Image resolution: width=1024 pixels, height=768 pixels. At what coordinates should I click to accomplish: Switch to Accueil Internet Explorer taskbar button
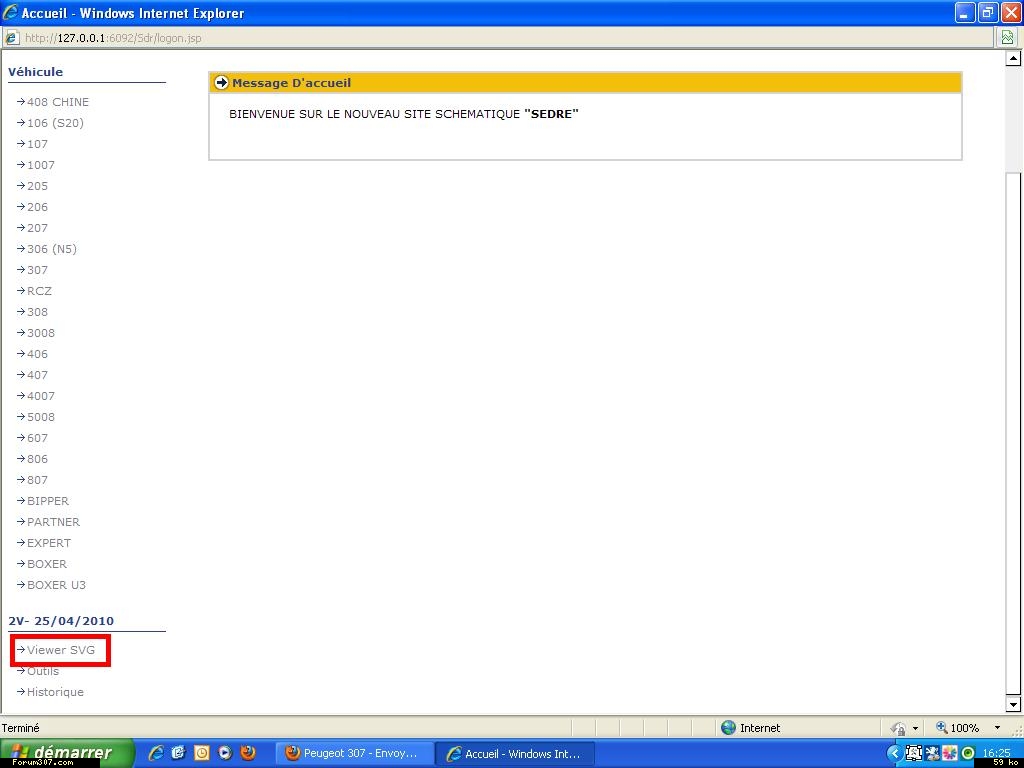click(x=516, y=754)
